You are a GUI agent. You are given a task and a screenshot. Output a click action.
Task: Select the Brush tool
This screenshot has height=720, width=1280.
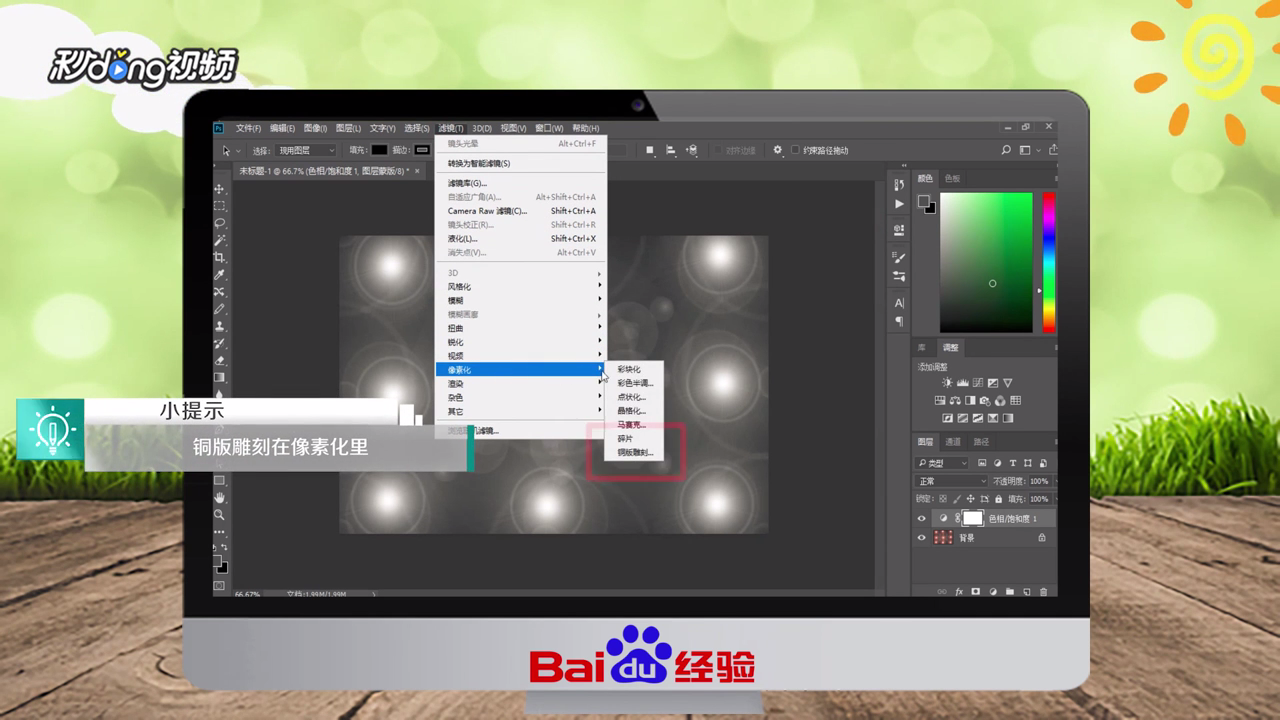tap(220, 309)
